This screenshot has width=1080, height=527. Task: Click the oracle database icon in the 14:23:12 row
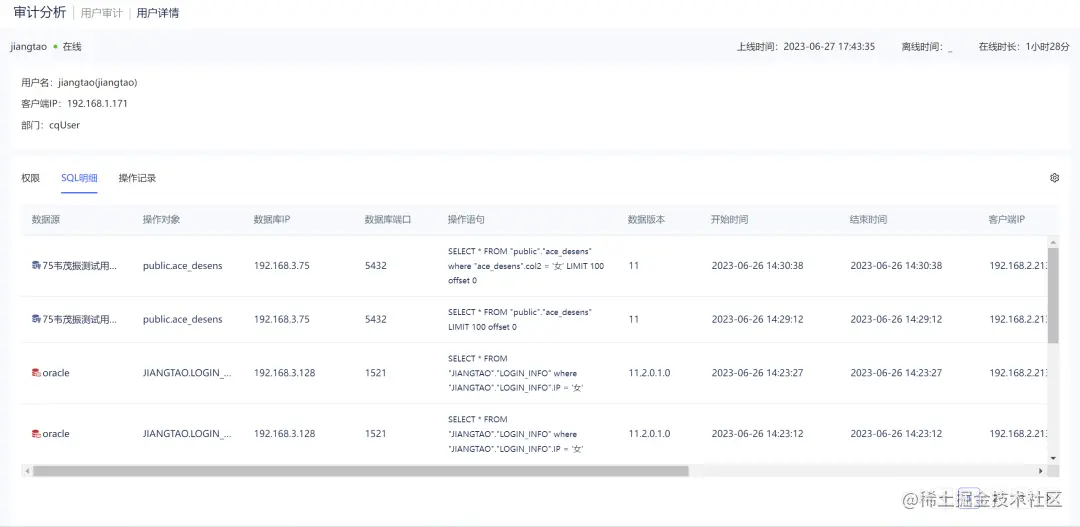[36, 434]
